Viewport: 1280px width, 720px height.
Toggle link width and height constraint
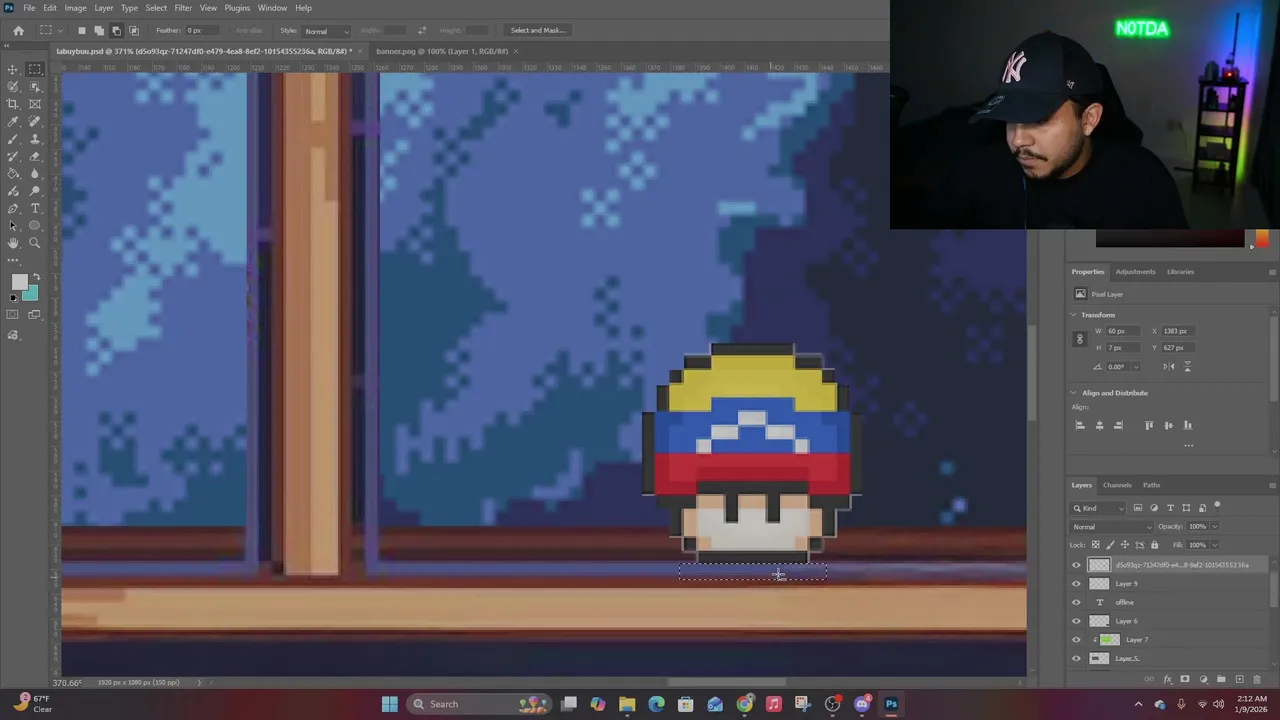(1079, 339)
